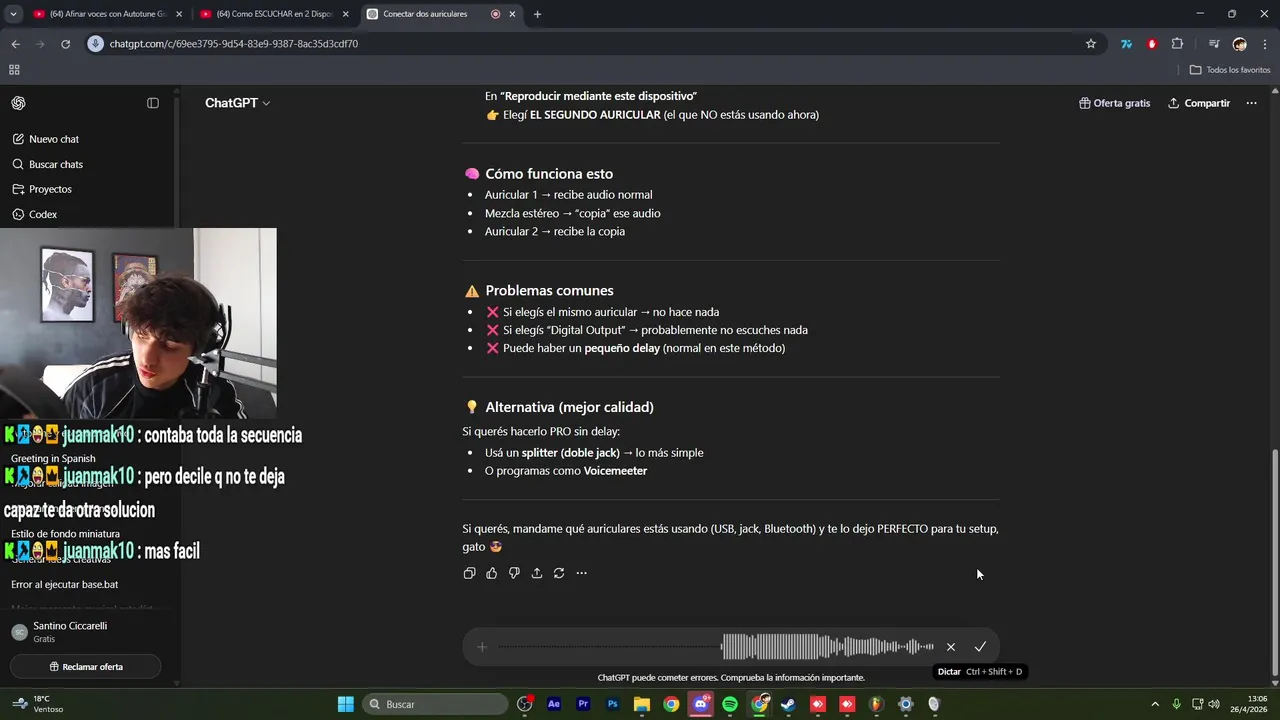Open the Extensions puzzle icon
This screenshot has height=720, width=1280.
pos(1177,44)
